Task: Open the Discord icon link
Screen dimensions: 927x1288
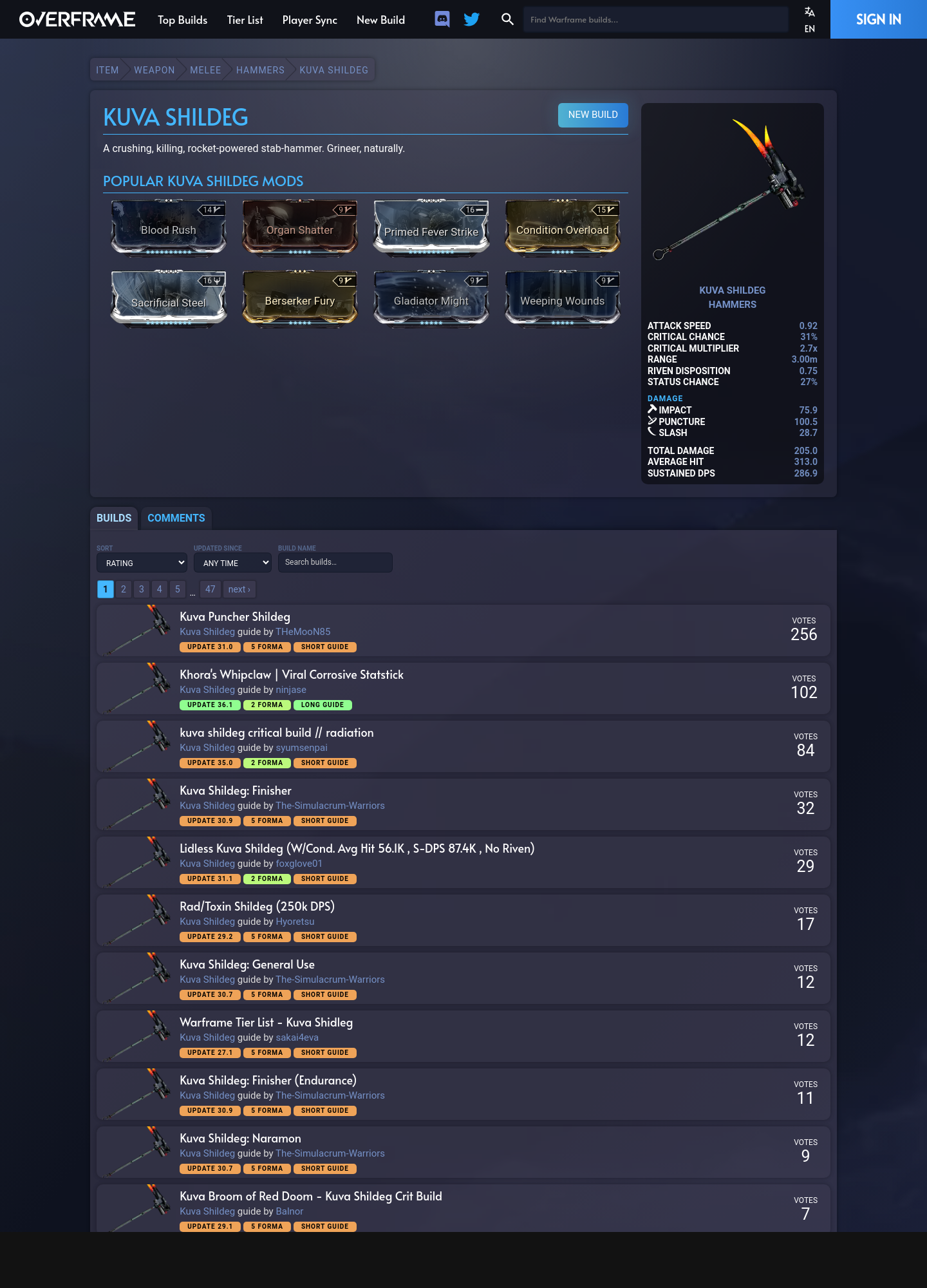Action: coord(442,19)
